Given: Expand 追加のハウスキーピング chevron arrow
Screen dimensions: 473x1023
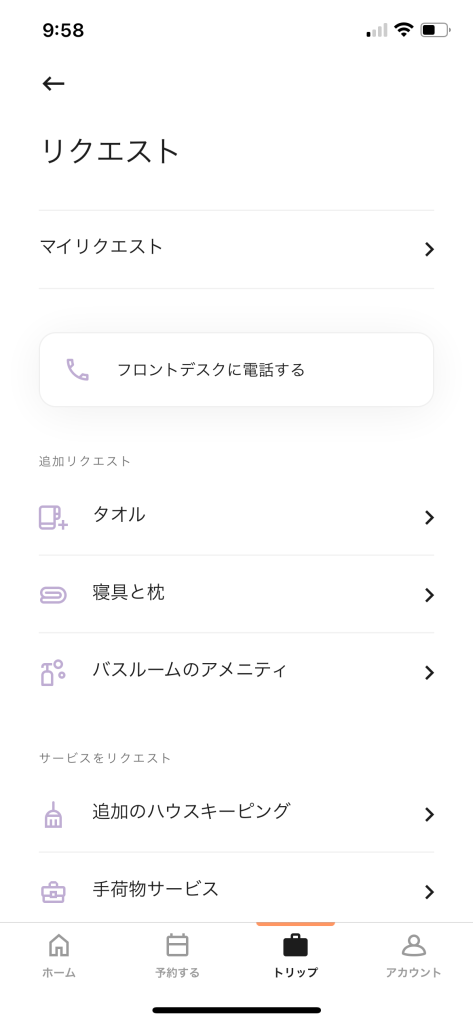Looking at the screenshot, I should click(429, 814).
